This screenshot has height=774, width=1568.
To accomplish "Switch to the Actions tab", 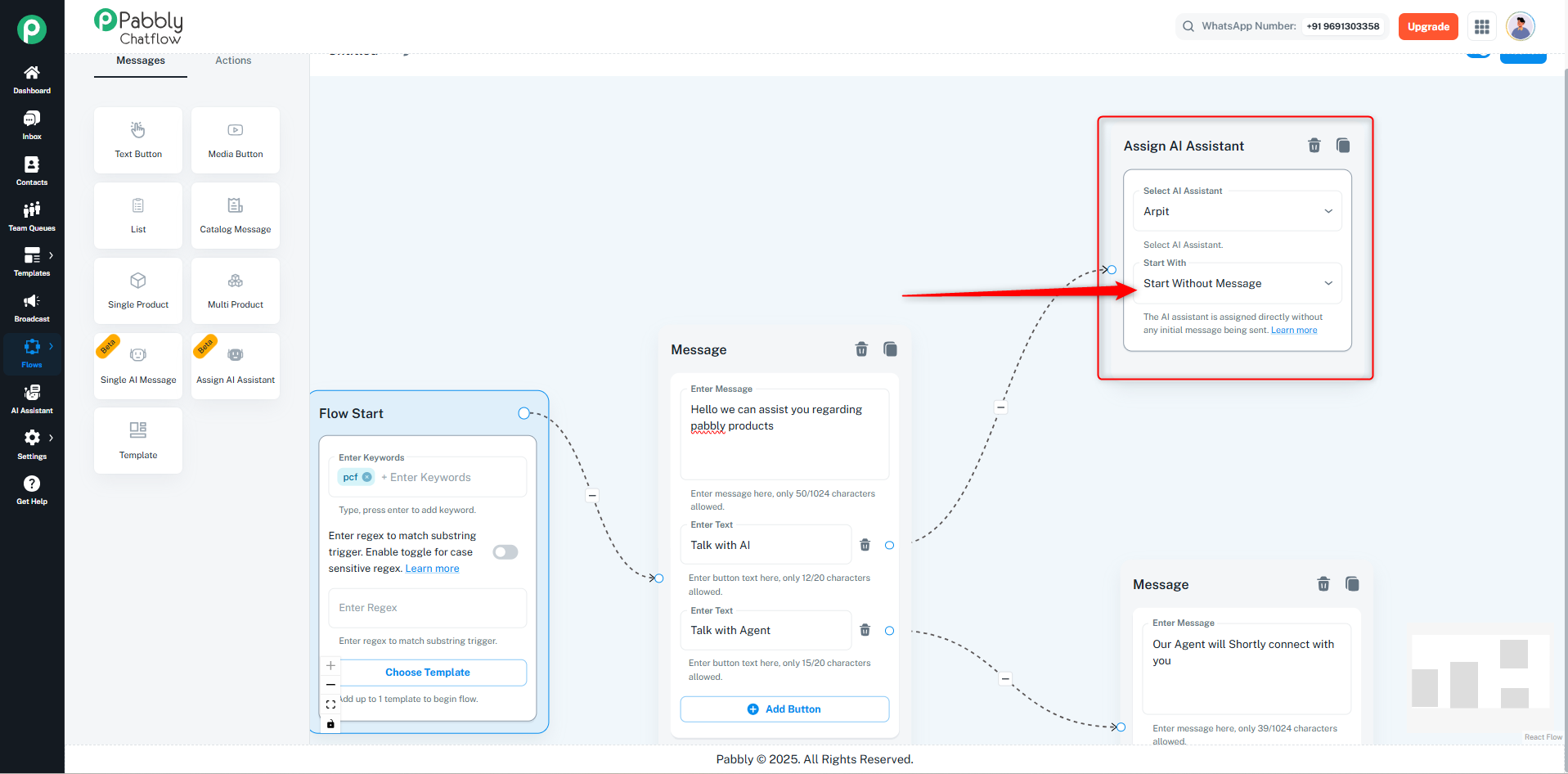I will [233, 61].
